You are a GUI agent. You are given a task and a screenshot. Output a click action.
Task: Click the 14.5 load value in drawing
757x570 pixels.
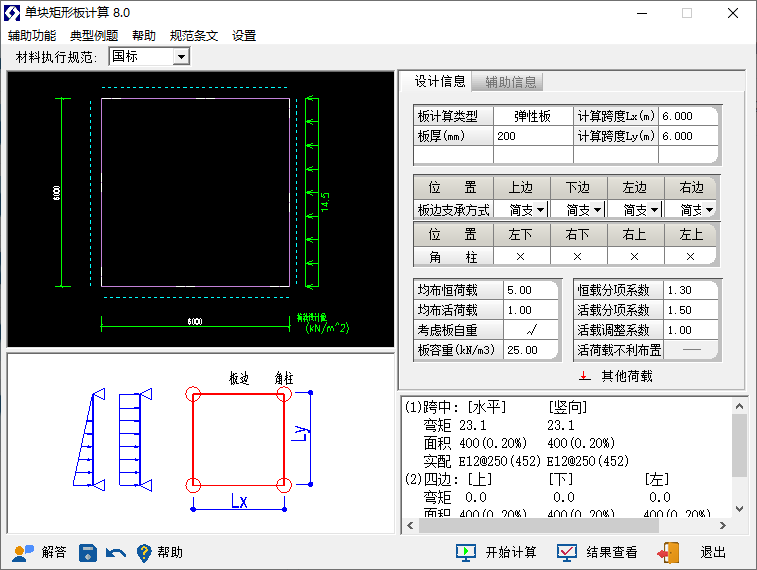tap(325, 202)
